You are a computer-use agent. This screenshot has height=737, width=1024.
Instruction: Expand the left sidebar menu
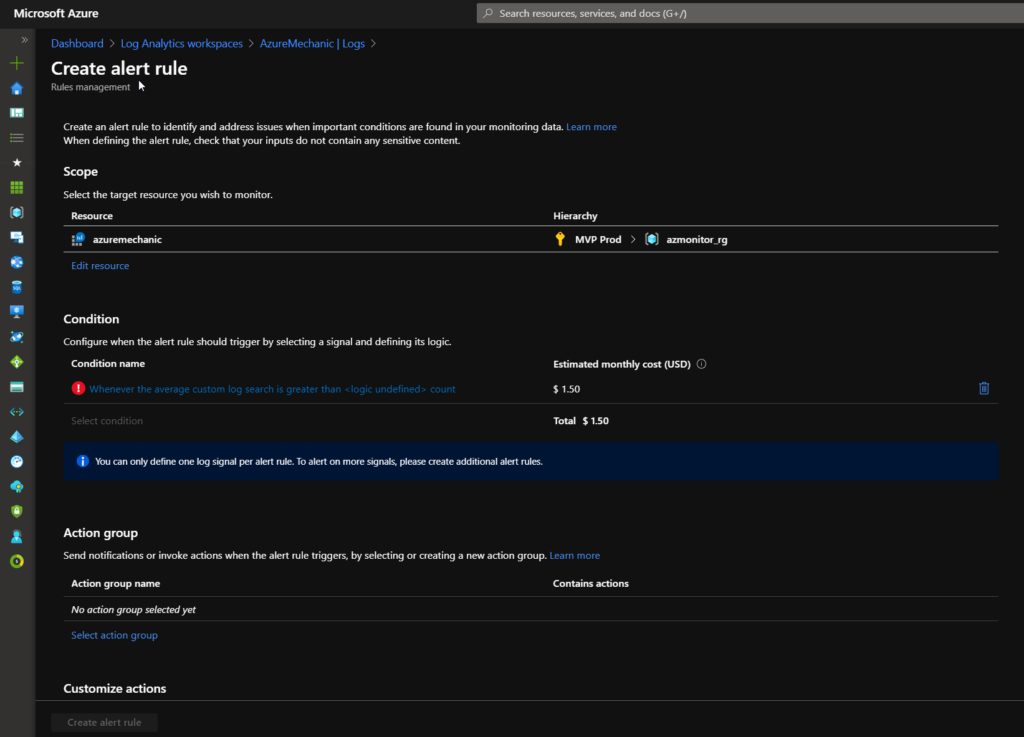(x=24, y=40)
